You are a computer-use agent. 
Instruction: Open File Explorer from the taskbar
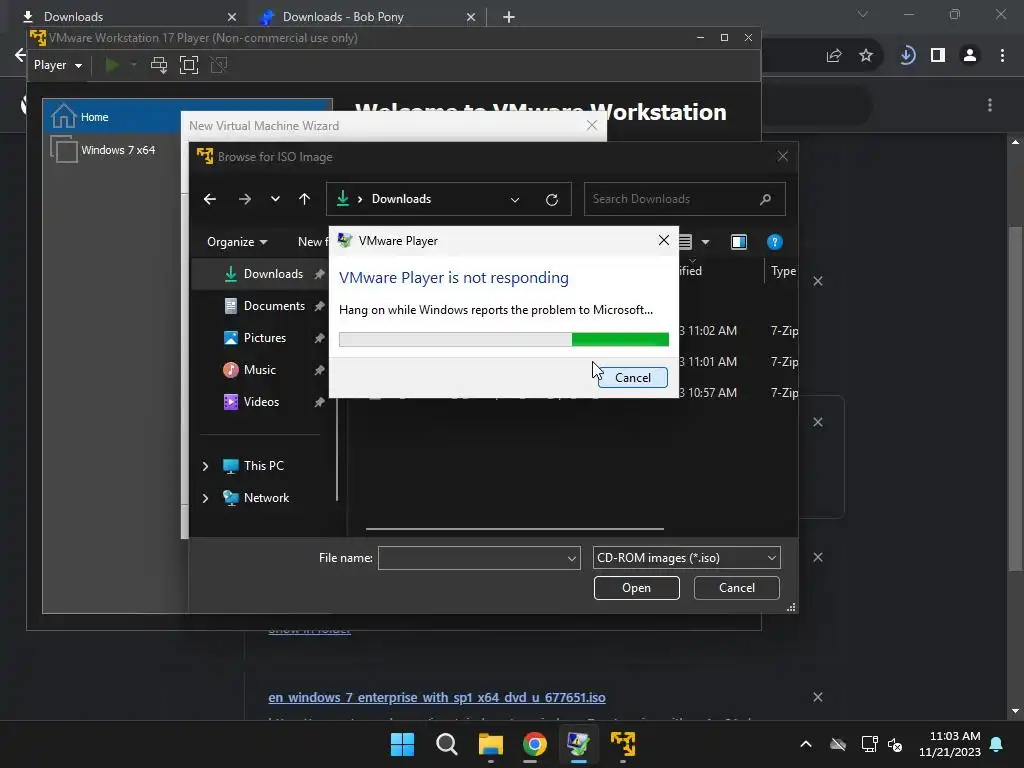[x=490, y=744]
